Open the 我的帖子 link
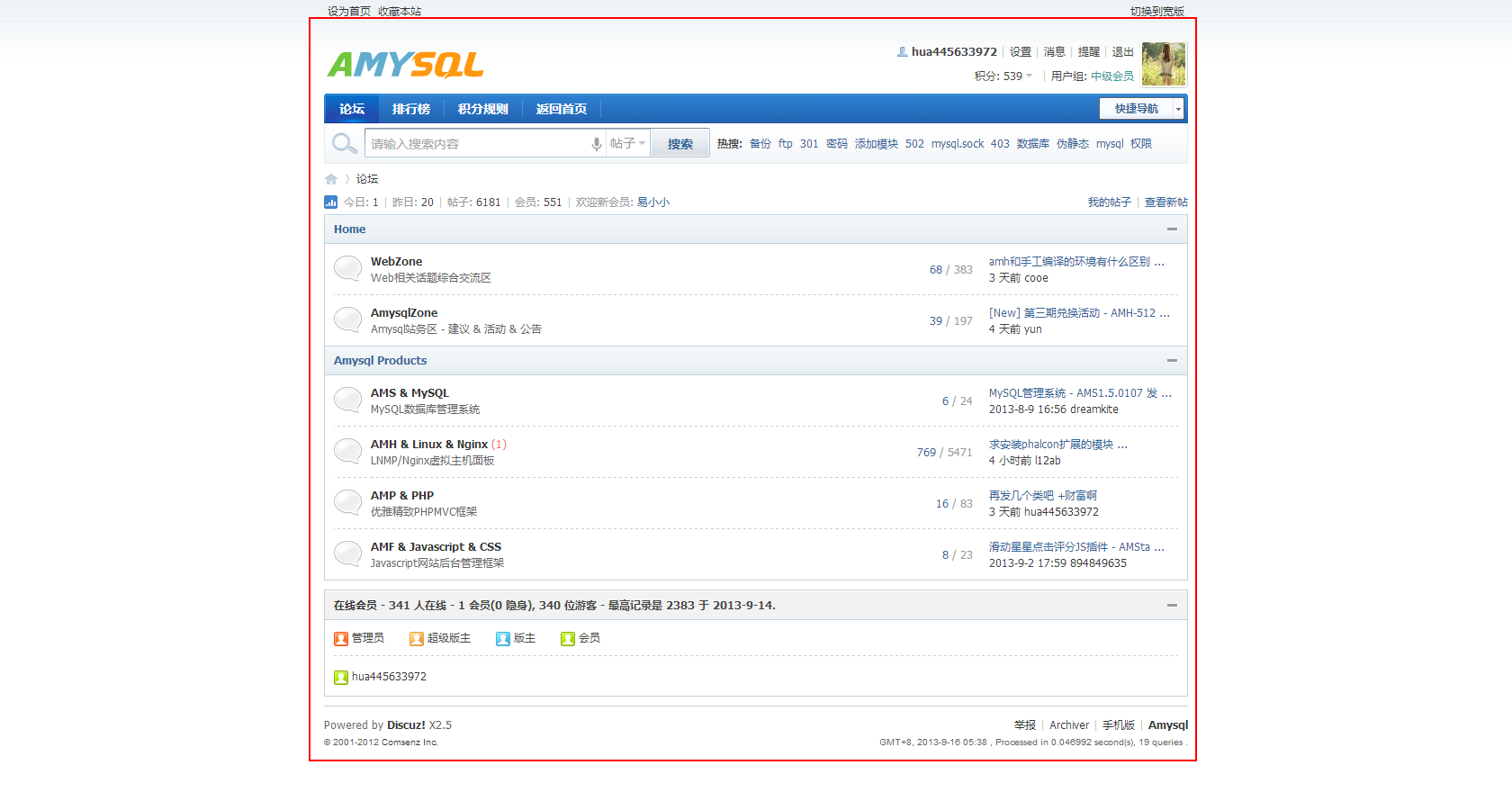 point(1109,202)
